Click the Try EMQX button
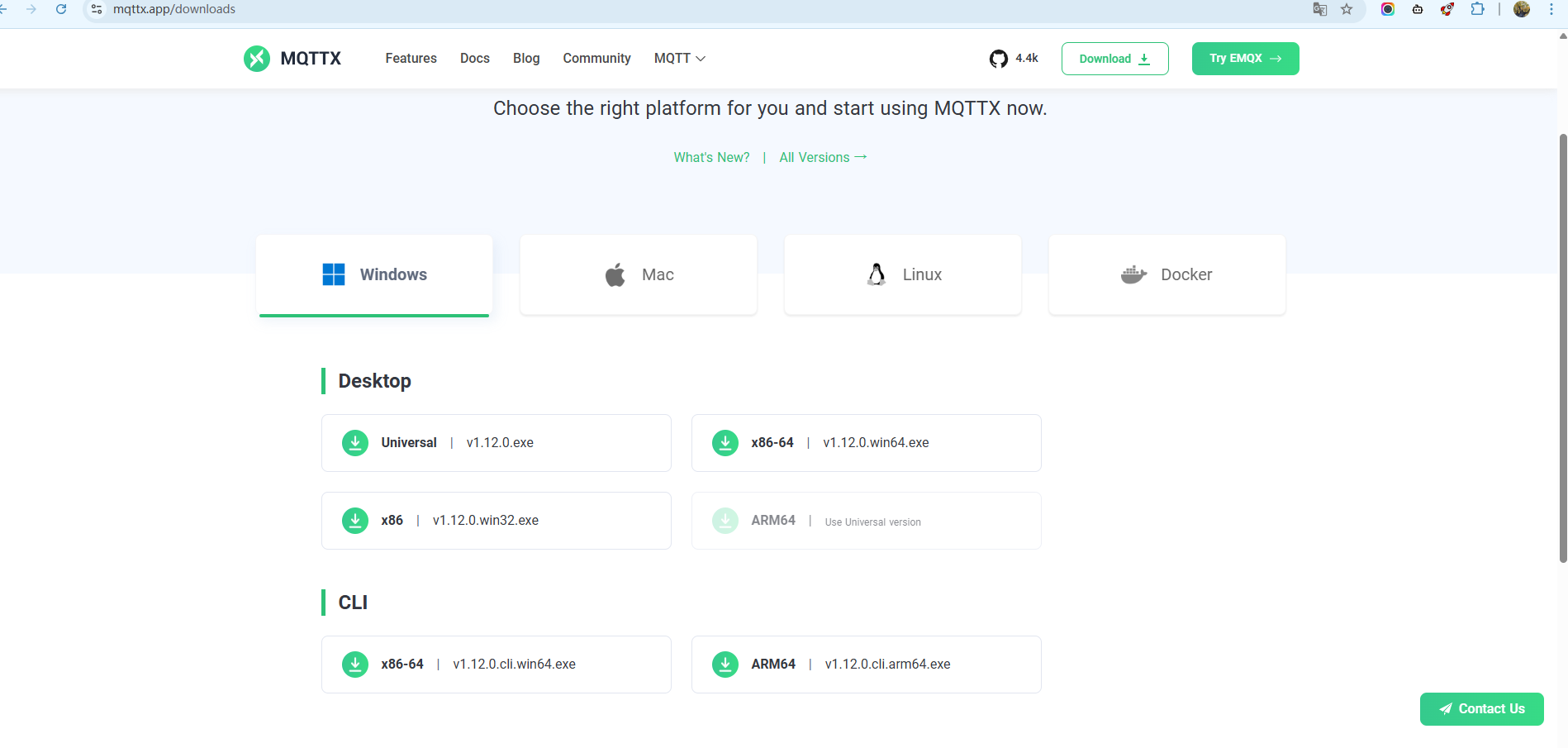Screen dimensions: 1568x748 1245,59
